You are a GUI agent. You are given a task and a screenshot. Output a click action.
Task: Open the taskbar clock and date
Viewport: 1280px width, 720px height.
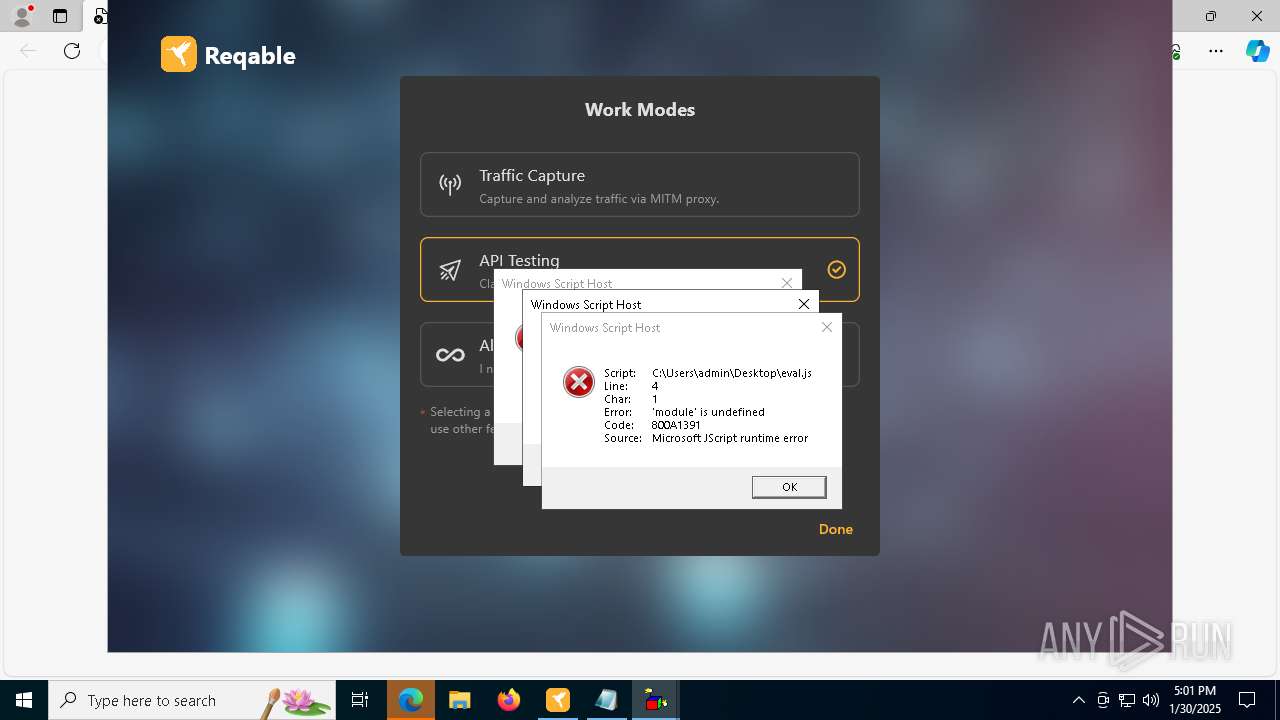click(1196, 700)
